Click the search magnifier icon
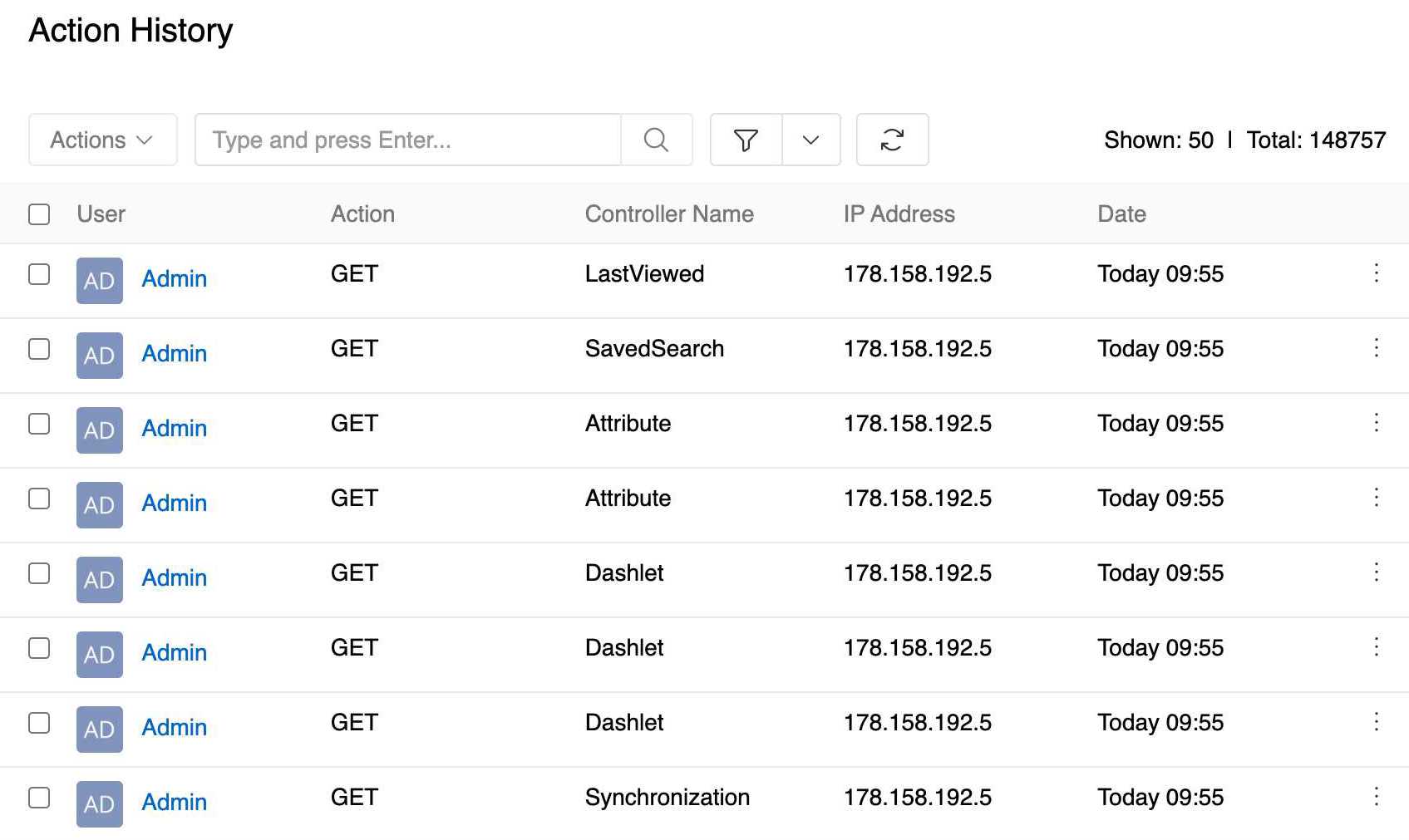The image size is (1409, 840). (x=656, y=140)
